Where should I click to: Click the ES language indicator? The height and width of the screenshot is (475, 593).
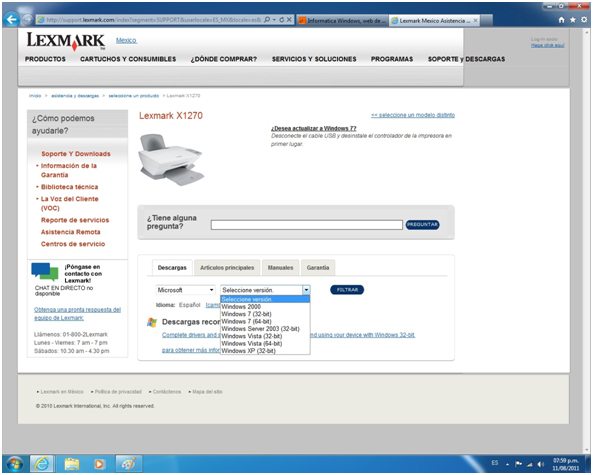[x=495, y=463]
